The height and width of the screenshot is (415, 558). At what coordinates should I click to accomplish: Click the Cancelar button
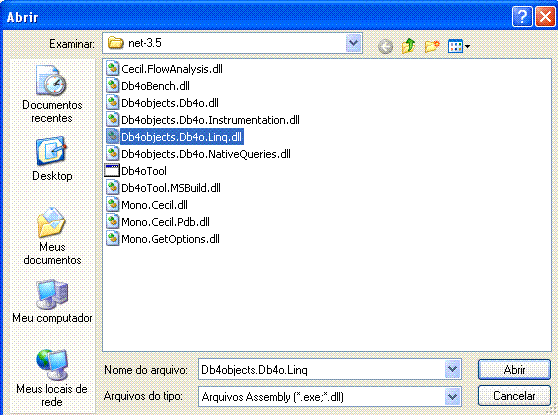514,396
